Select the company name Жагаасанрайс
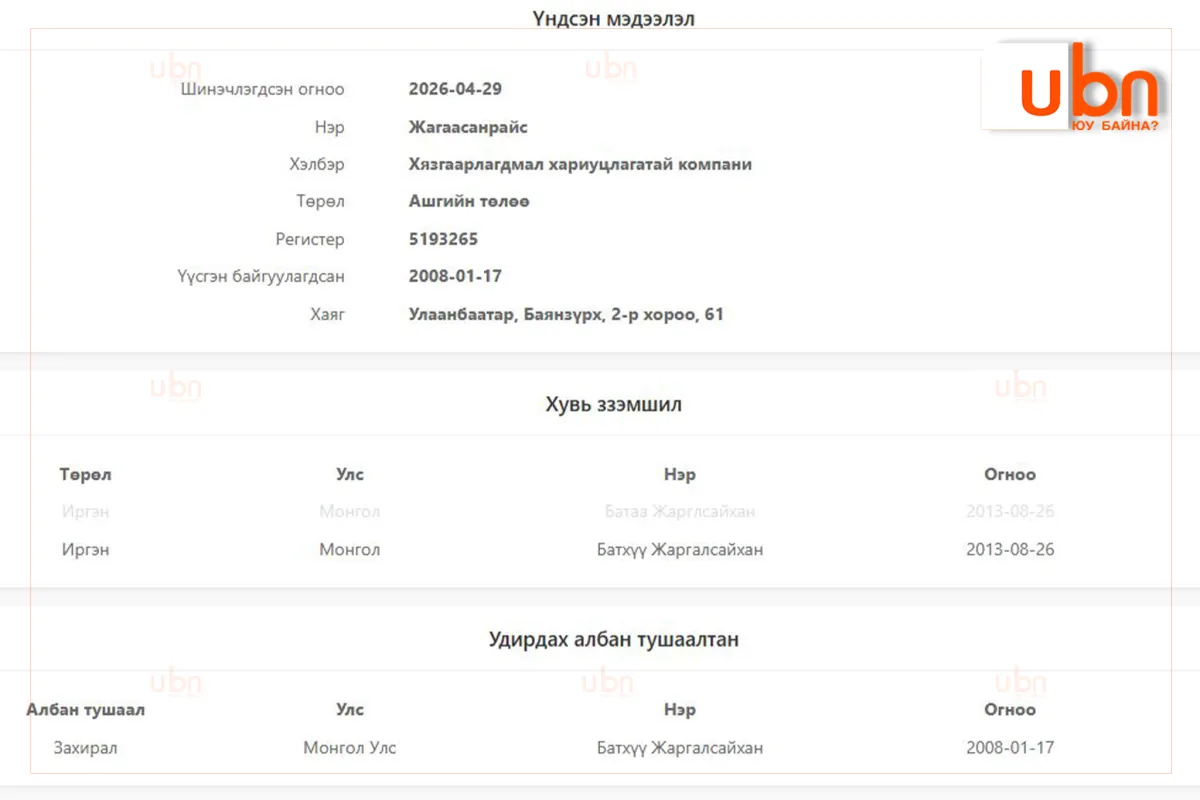1200x800 pixels. pos(468,127)
